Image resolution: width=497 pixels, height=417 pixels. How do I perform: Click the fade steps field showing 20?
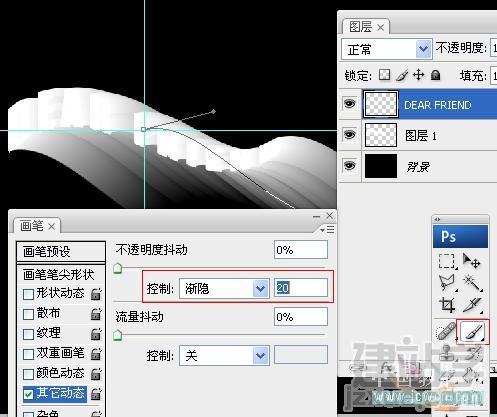click(301, 288)
